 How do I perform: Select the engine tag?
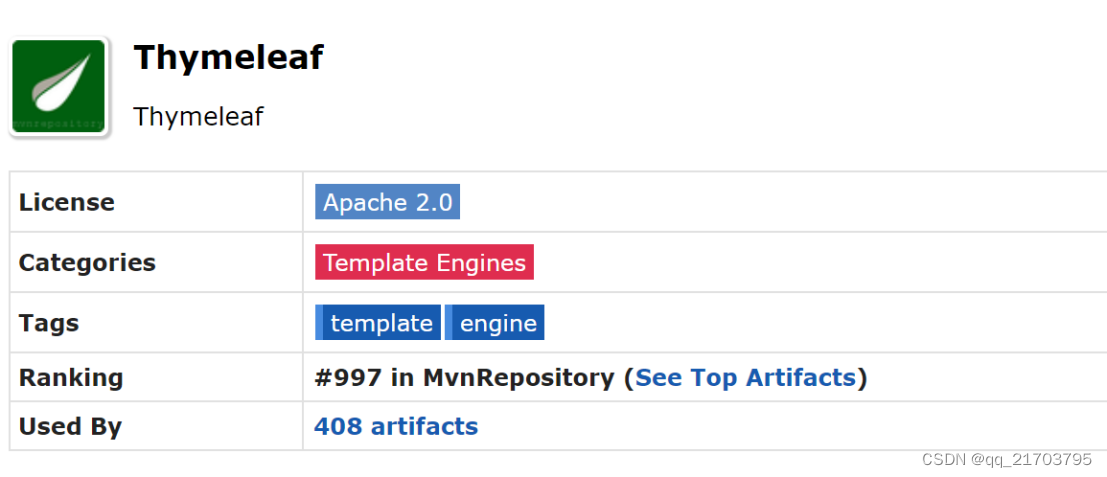(494, 322)
